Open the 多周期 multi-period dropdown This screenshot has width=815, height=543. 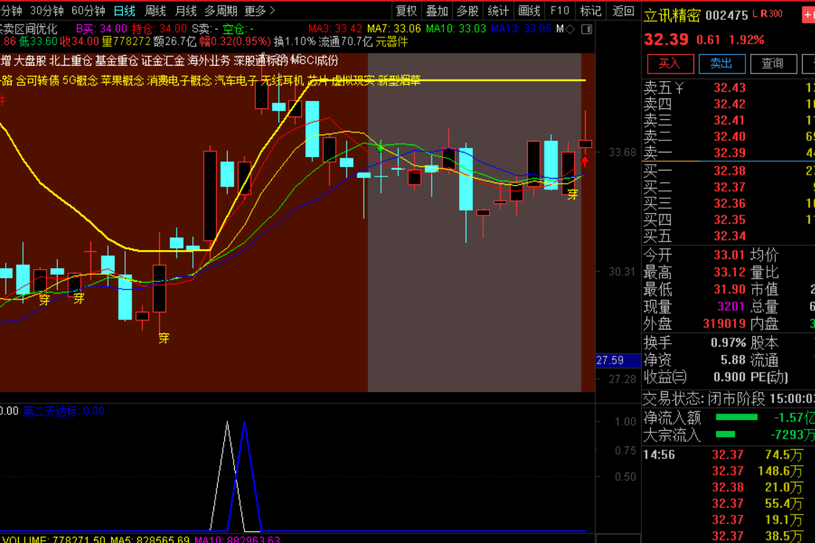click(221, 11)
